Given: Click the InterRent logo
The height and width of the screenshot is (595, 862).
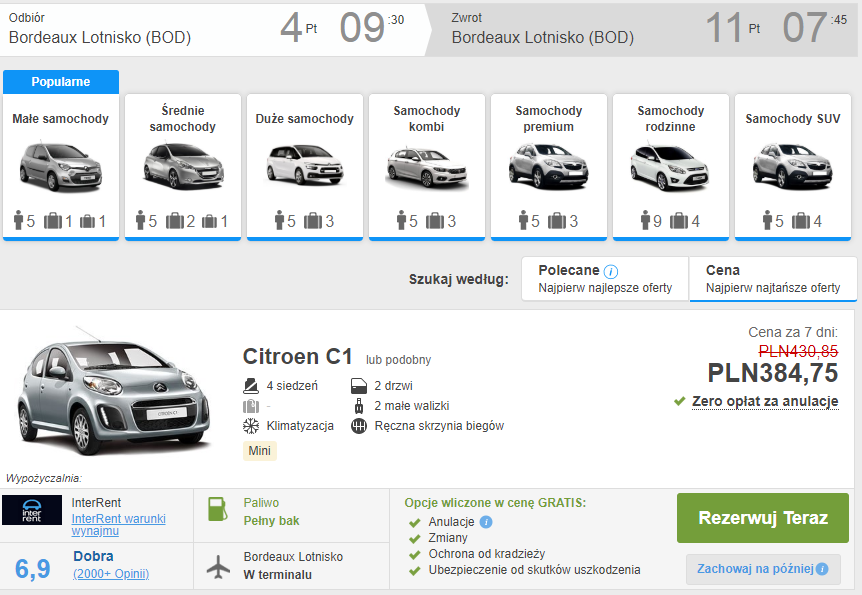Looking at the screenshot, I should [32, 510].
